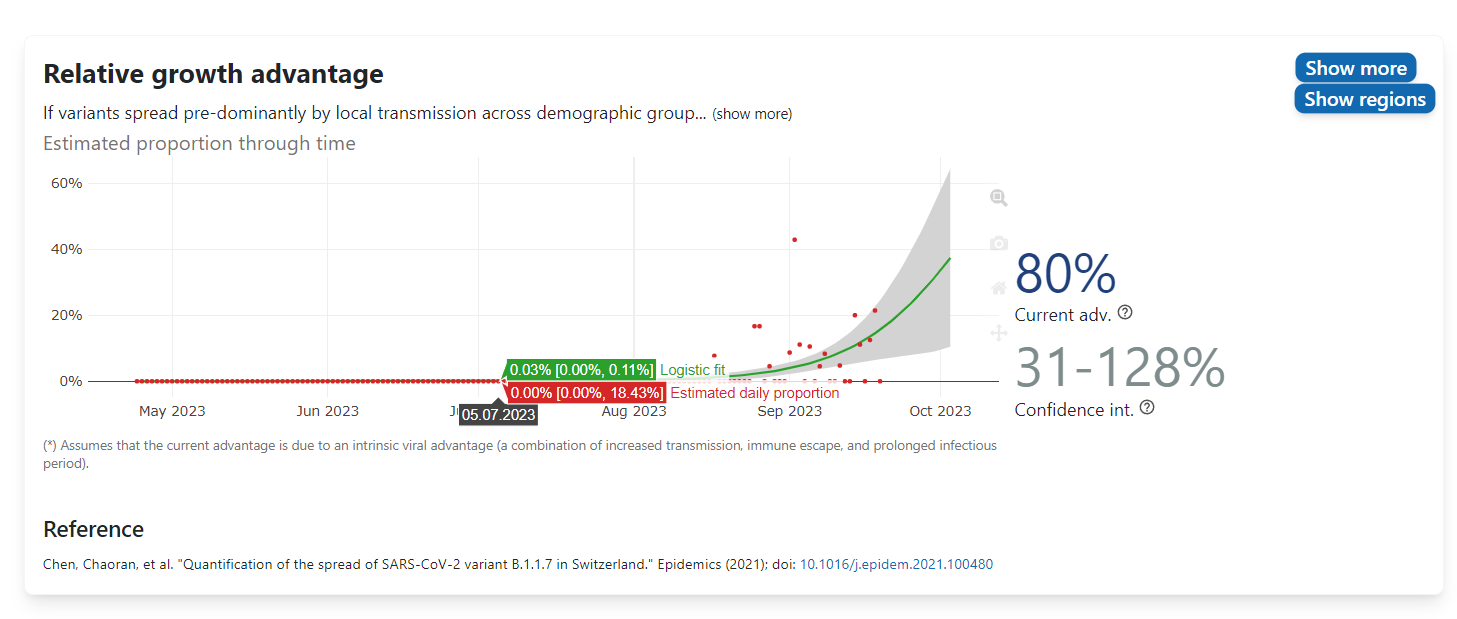Click the Confidence int. label text
Viewport: 1457px width, 619px height.
click(1074, 409)
